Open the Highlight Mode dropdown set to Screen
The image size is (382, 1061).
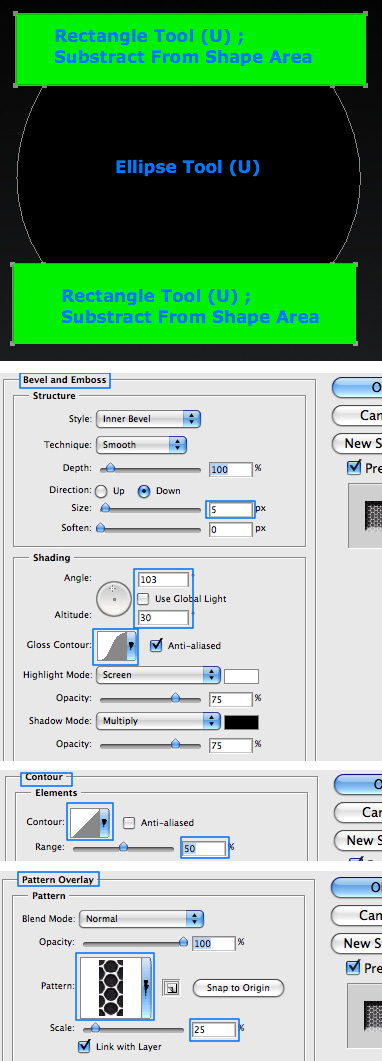(158, 675)
